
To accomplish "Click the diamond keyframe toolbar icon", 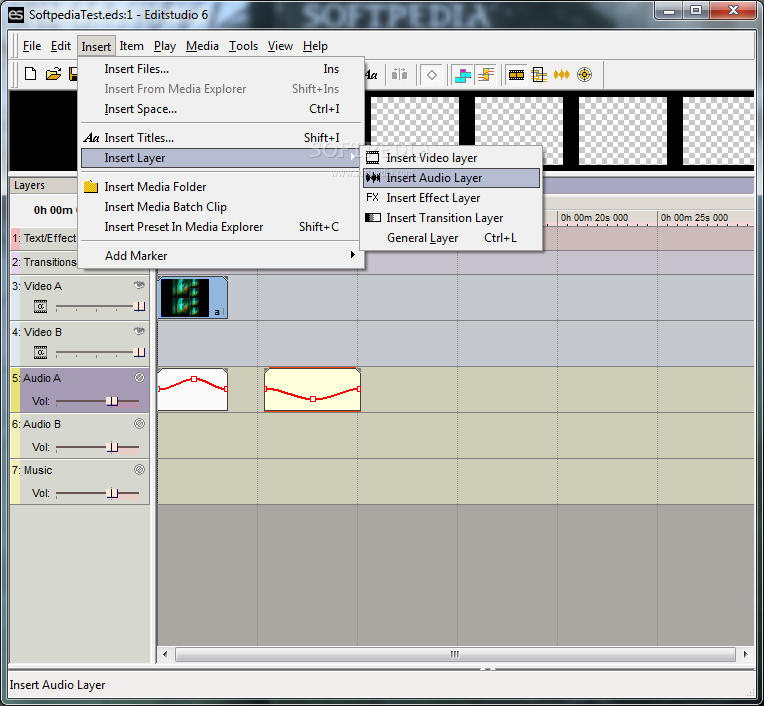I will coord(432,75).
